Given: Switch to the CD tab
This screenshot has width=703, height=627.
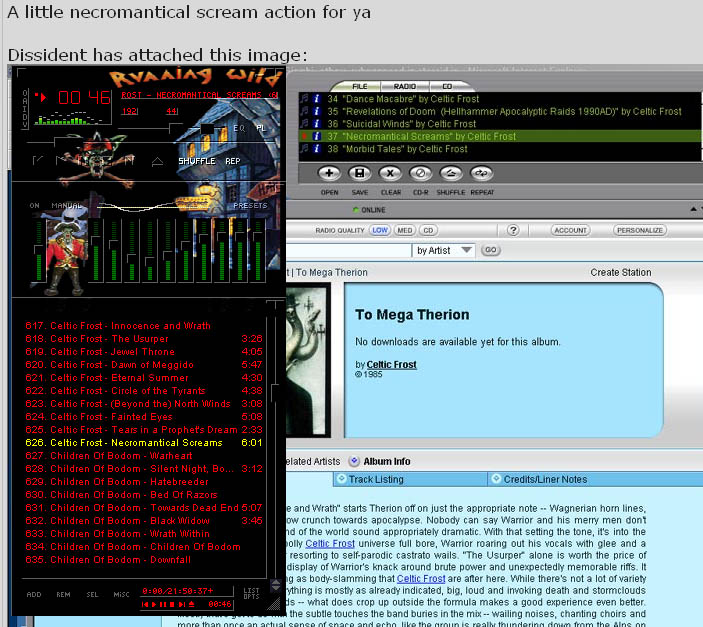Looking at the screenshot, I should pos(447,86).
